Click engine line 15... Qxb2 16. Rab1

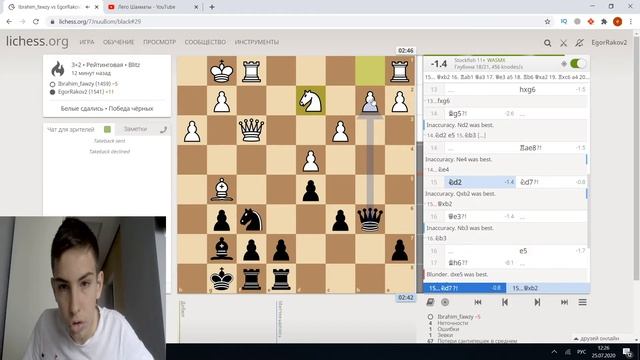[x=506, y=77]
